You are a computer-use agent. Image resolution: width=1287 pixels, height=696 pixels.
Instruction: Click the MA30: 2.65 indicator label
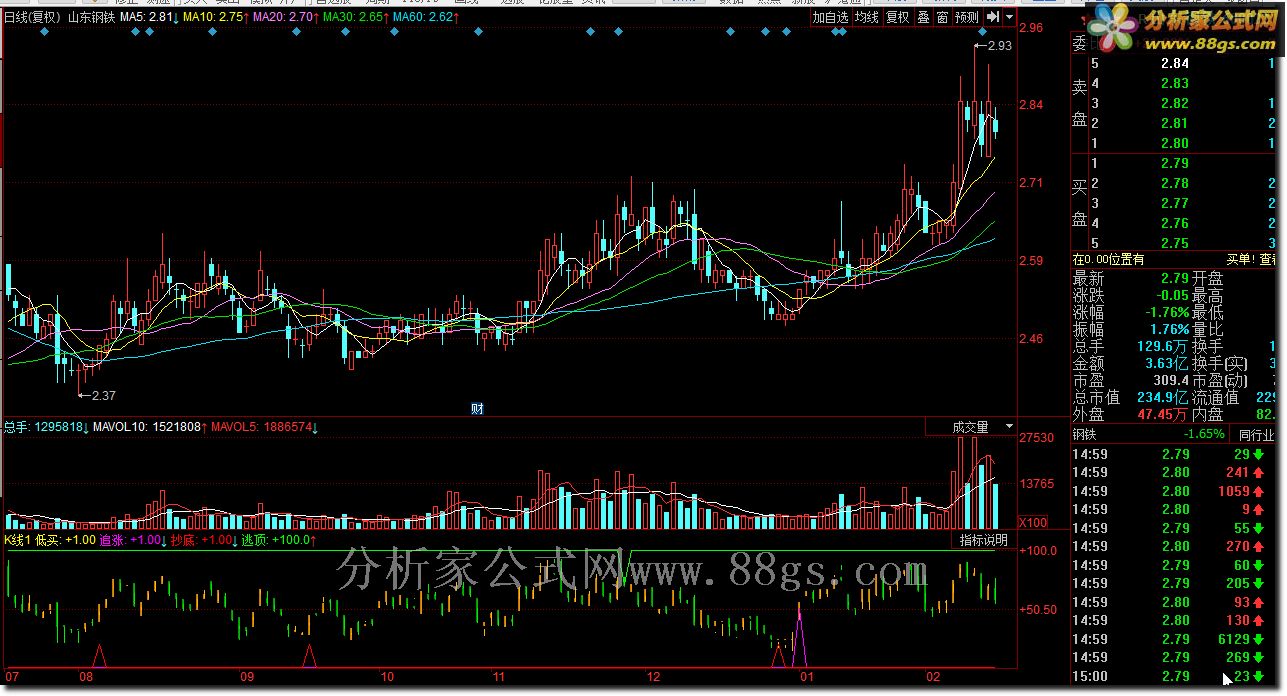coord(356,17)
